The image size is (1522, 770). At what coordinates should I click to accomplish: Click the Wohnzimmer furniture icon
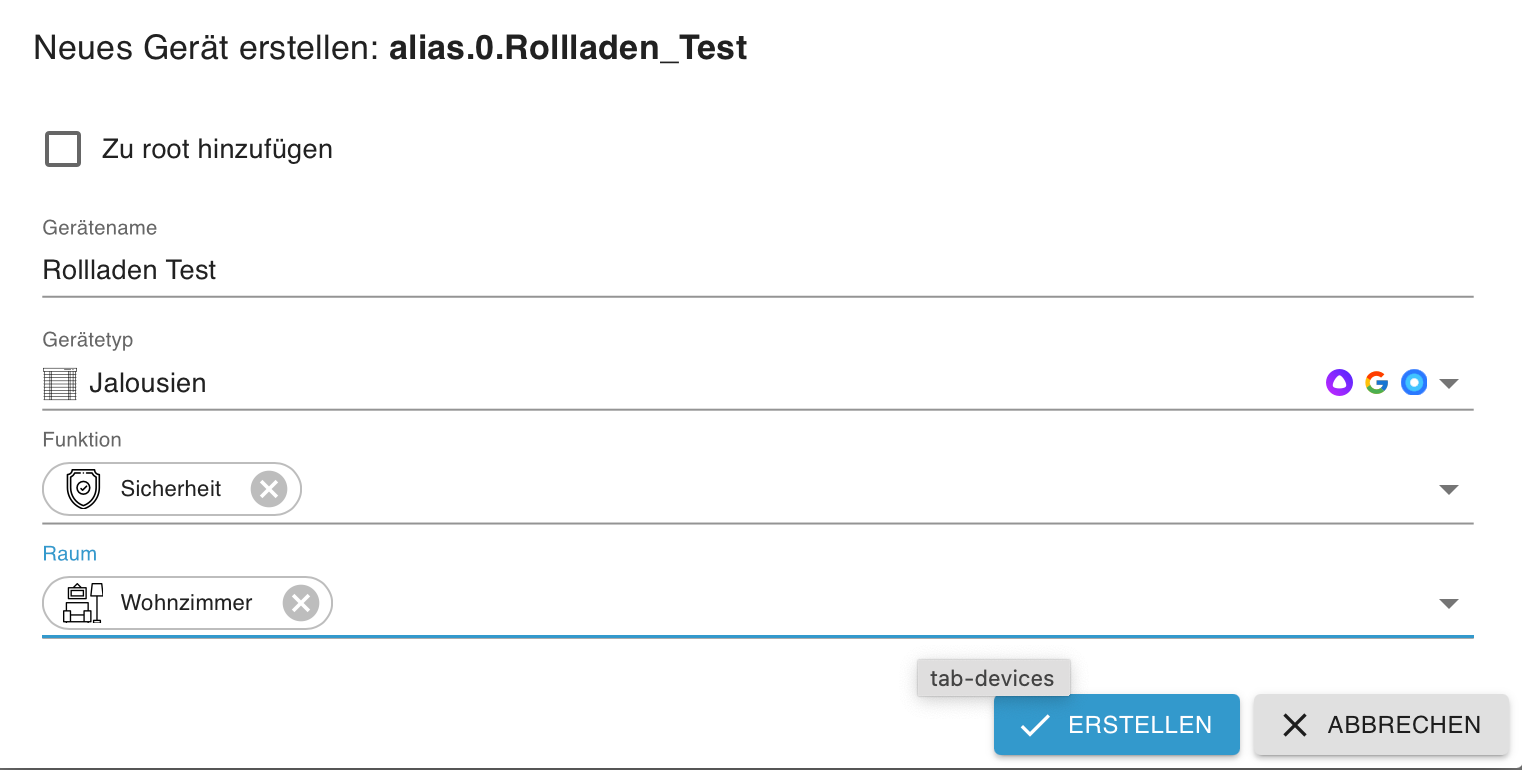83,603
